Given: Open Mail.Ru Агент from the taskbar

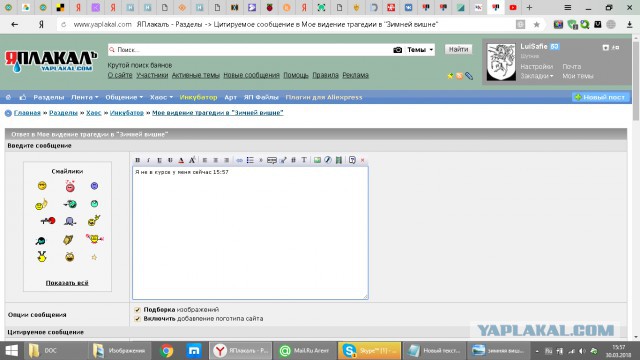Looking at the screenshot, I should coord(305,351).
